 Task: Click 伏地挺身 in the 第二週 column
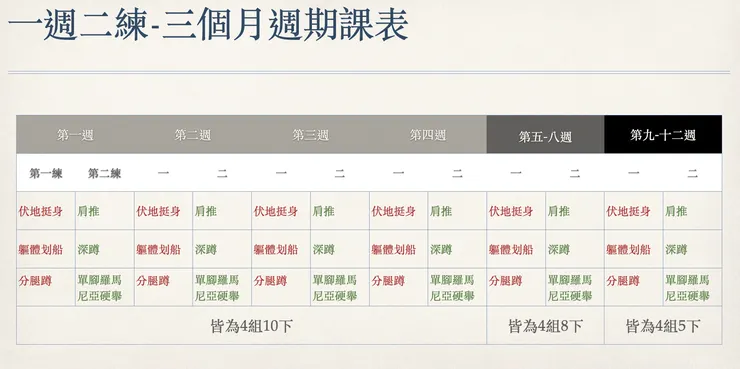(x=159, y=211)
